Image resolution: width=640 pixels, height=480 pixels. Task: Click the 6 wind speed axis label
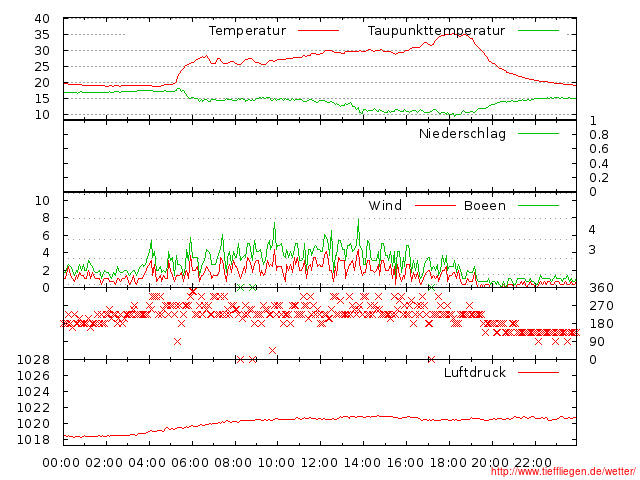(46, 236)
